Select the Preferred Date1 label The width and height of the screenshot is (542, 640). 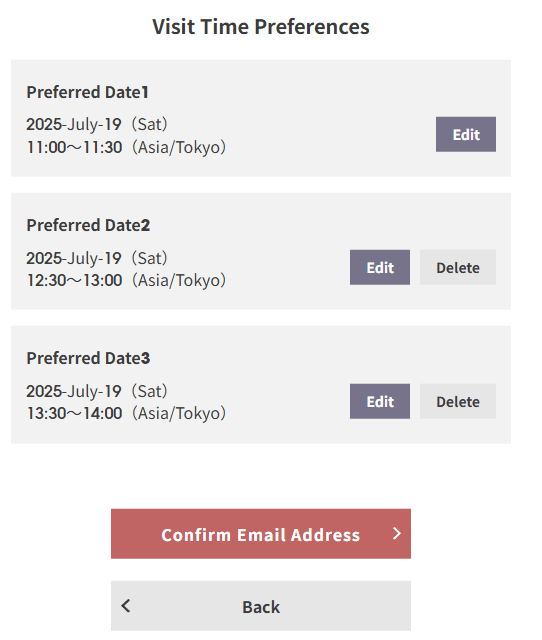click(x=87, y=92)
